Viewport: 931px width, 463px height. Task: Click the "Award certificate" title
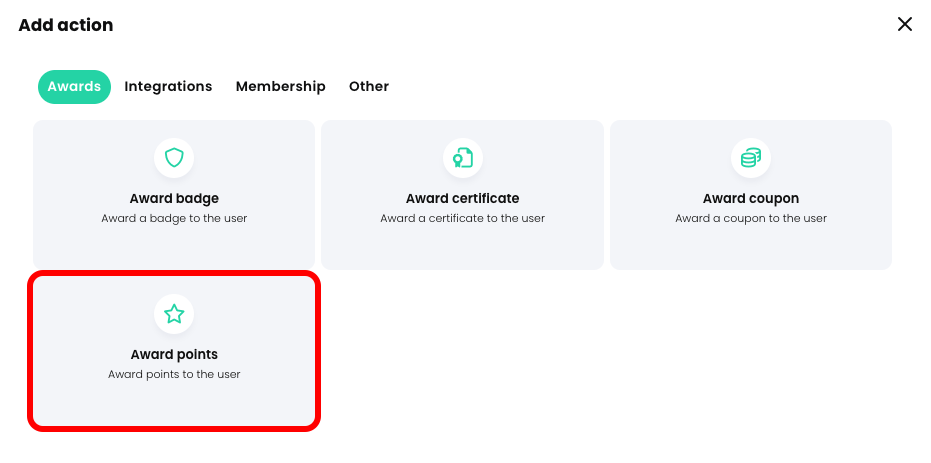click(x=462, y=198)
